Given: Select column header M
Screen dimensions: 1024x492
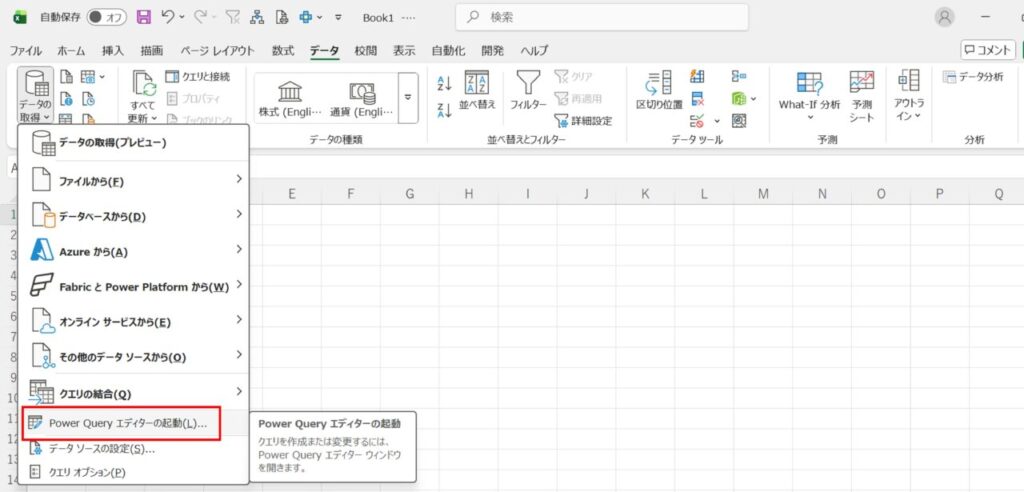Looking at the screenshot, I should pos(763,193).
